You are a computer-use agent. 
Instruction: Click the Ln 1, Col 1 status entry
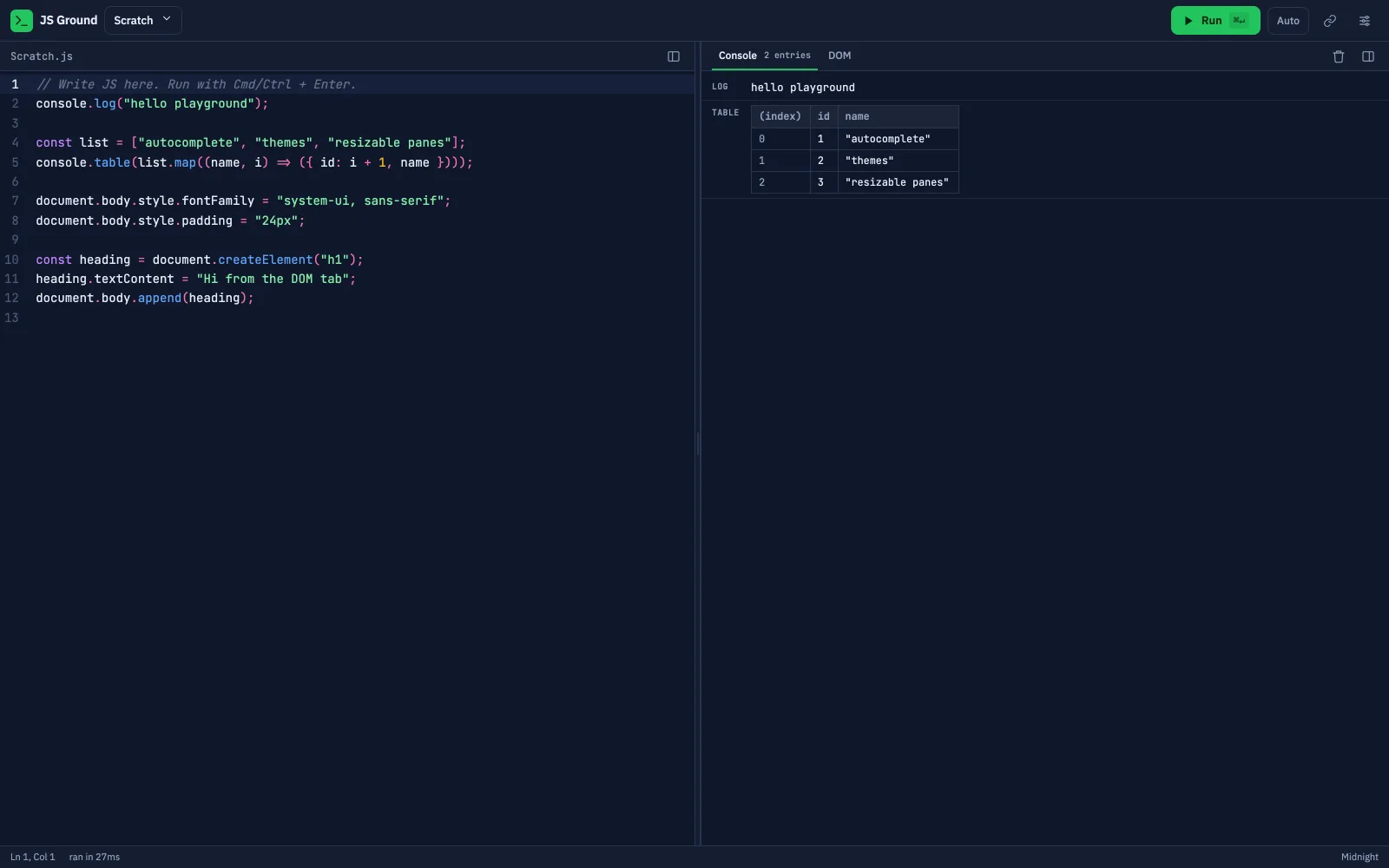[x=32, y=857]
